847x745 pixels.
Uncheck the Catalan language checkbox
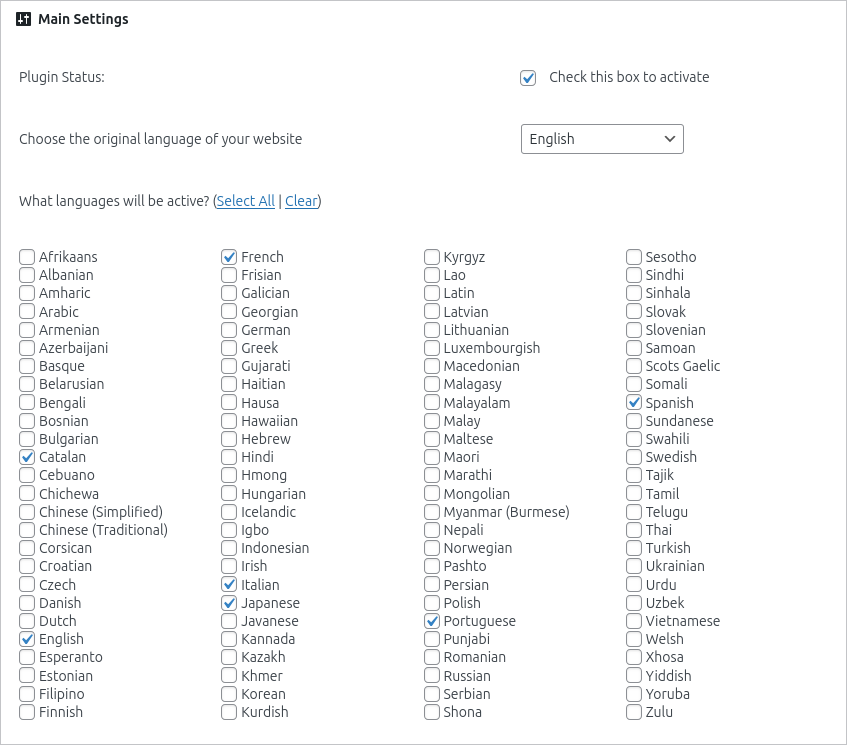coord(27,457)
